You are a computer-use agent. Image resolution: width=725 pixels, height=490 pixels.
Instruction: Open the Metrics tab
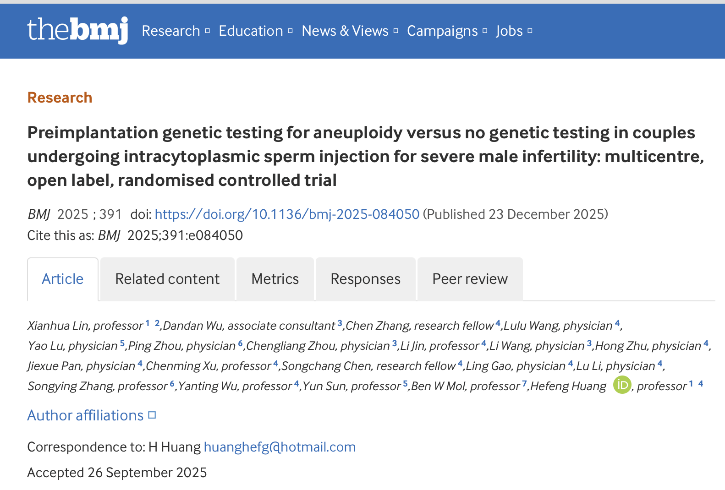pos(275,279)
